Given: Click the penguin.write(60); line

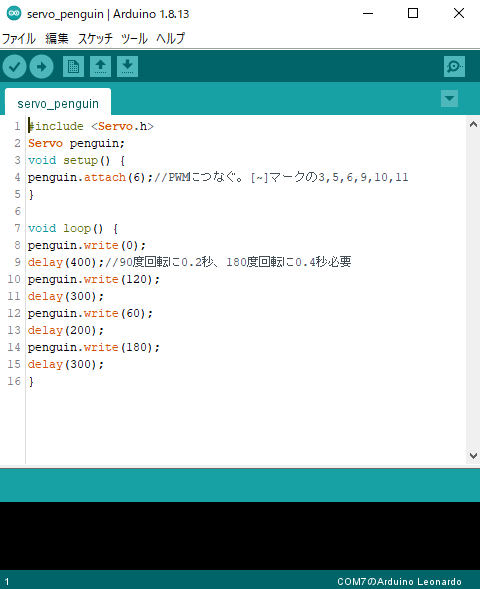Looking at the screenshot, I should (x=90, y=313).
